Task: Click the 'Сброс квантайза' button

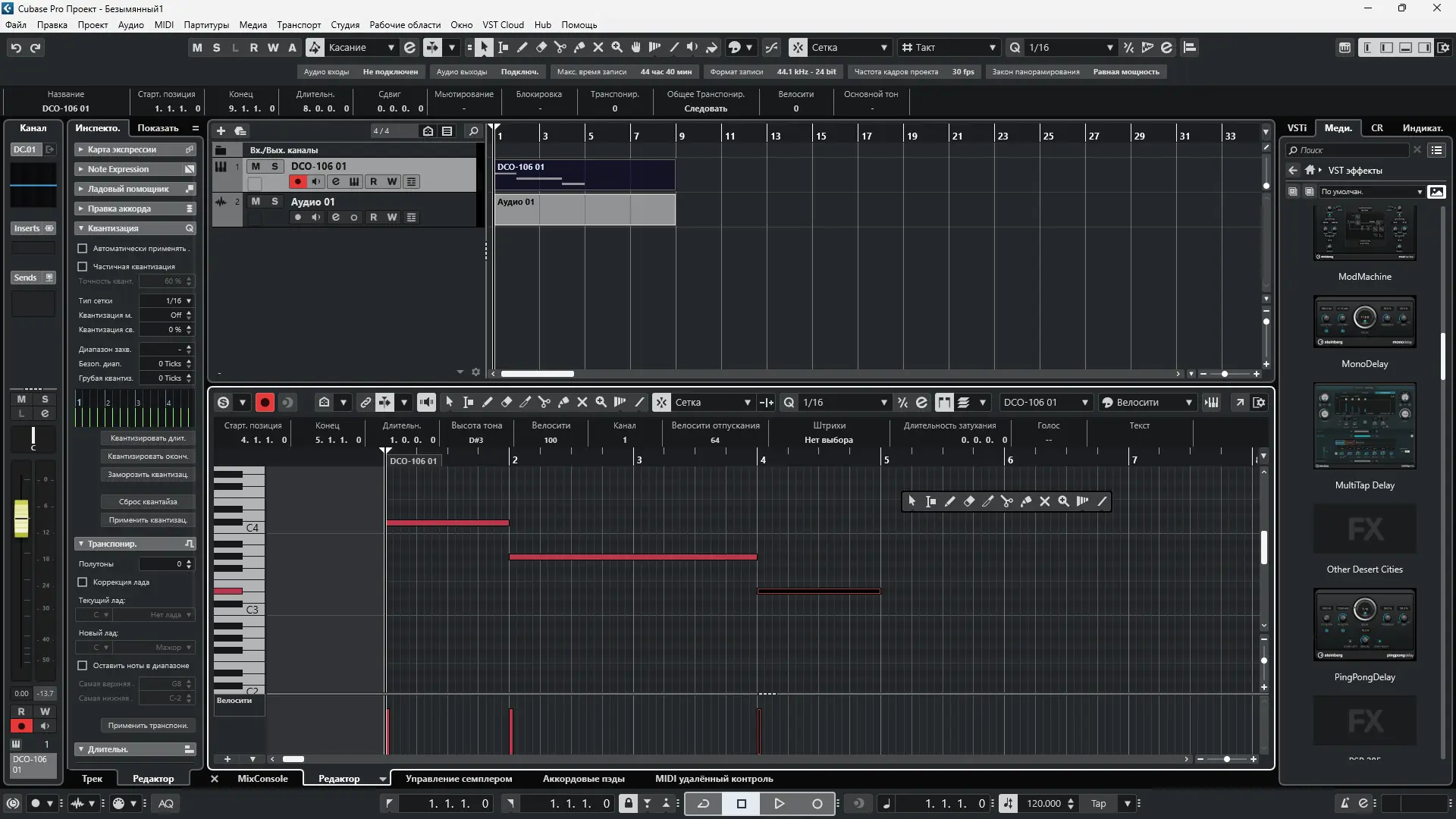Action: pos(148,502)
